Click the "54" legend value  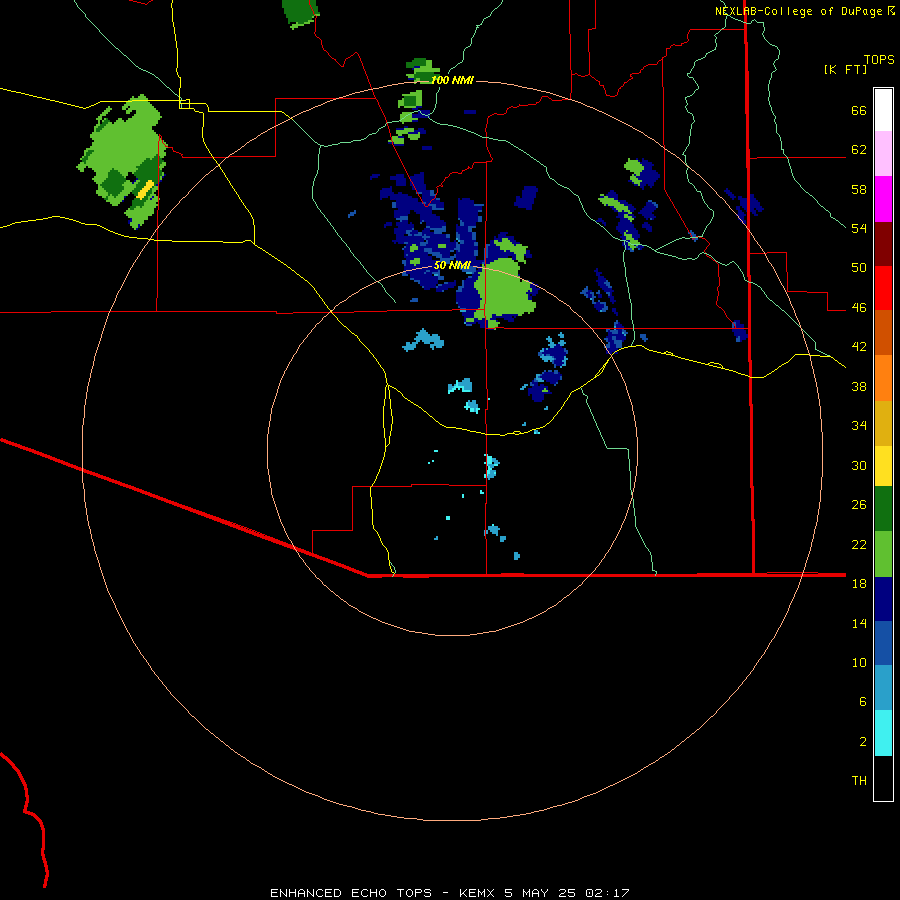pyautogui.click(x=859, y=228)
